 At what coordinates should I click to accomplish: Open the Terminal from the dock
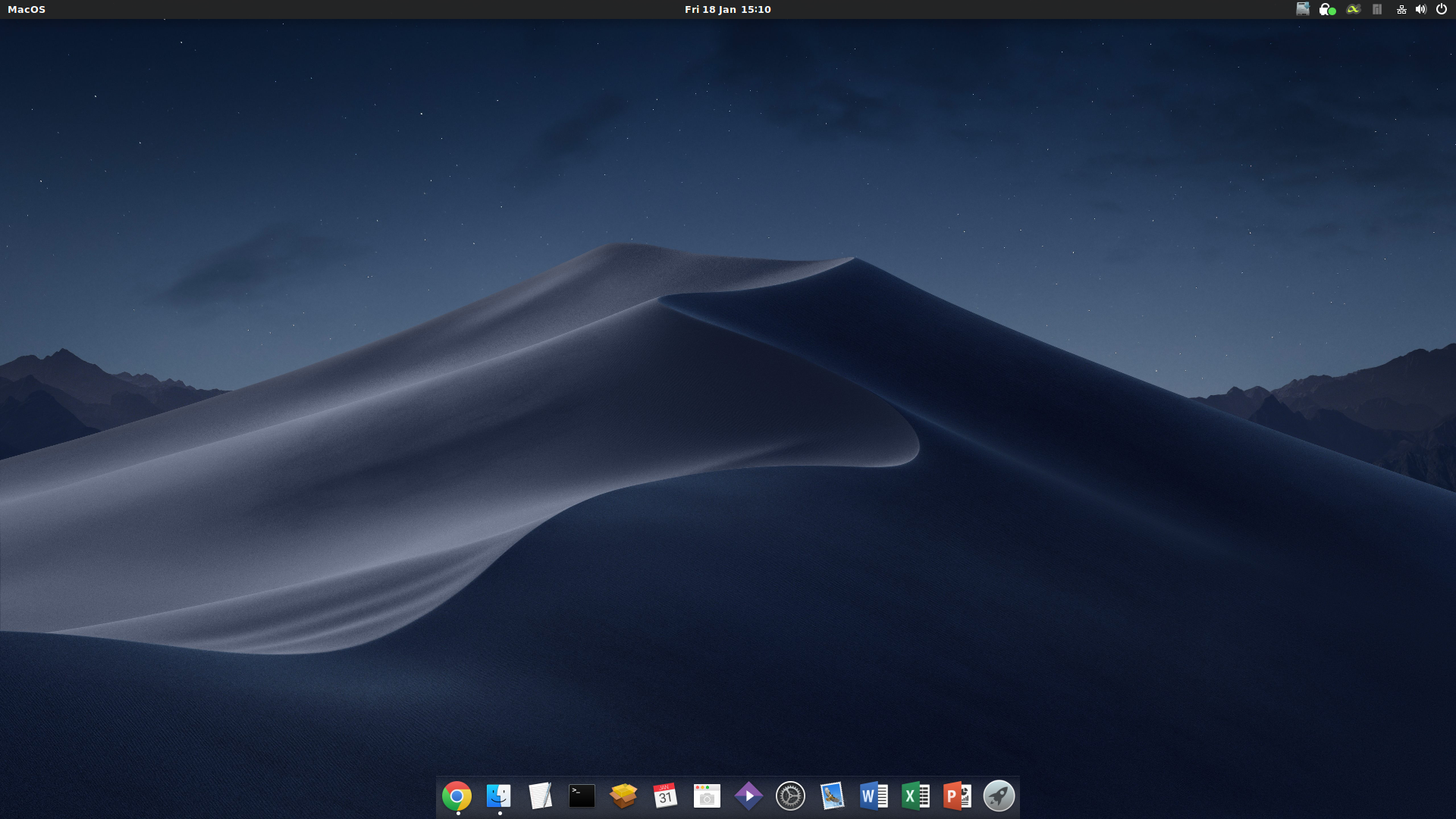point(582,796)
